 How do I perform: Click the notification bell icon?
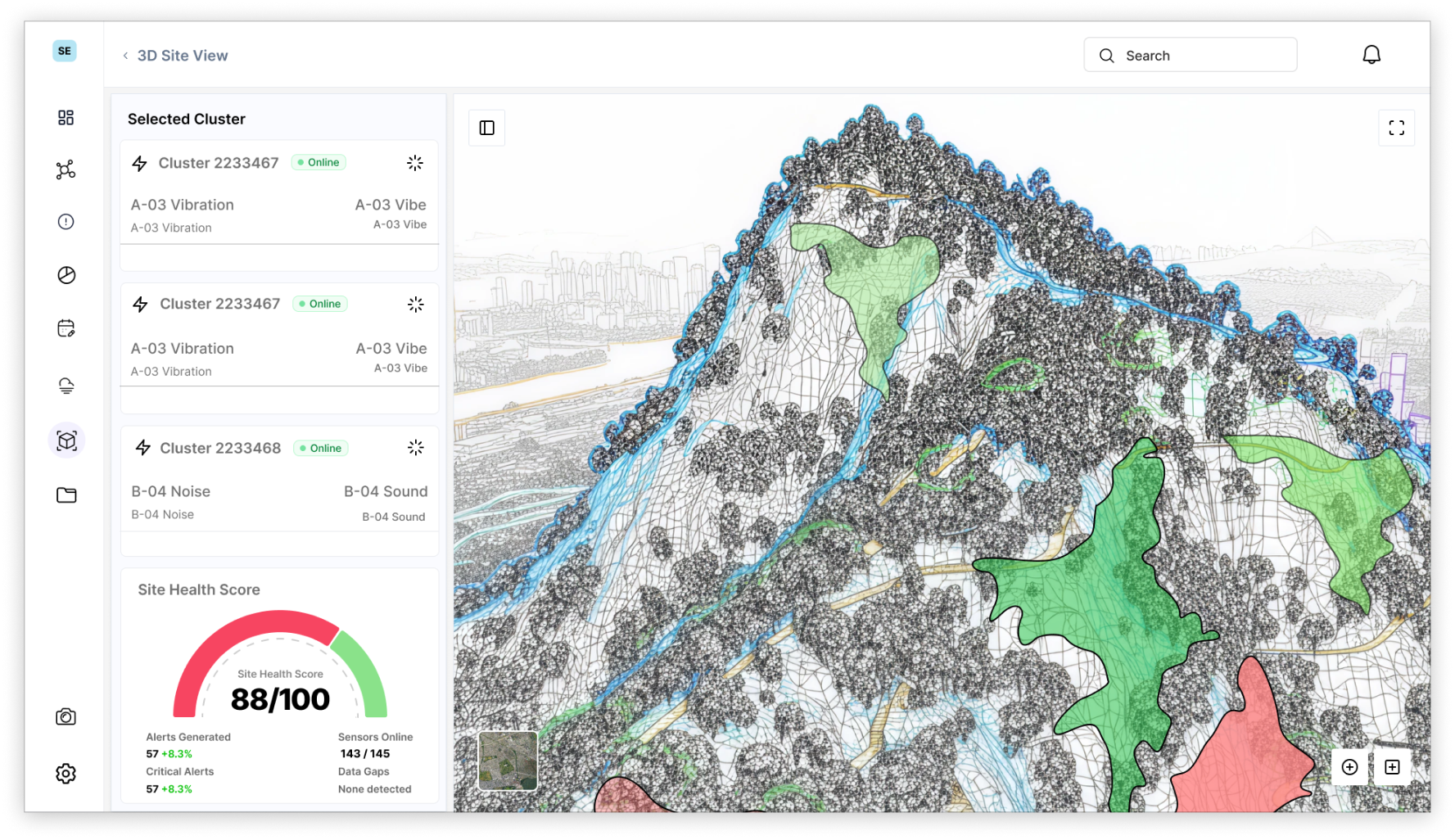1371,55
